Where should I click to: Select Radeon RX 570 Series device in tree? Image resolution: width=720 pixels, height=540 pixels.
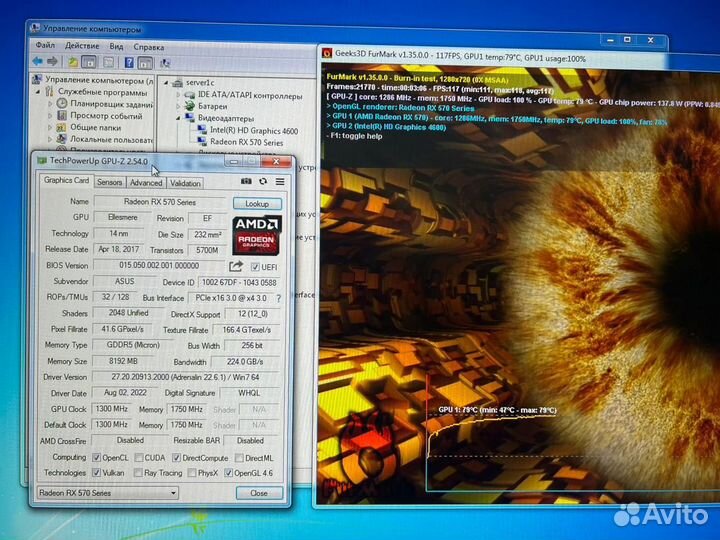[x=240, y=142]
